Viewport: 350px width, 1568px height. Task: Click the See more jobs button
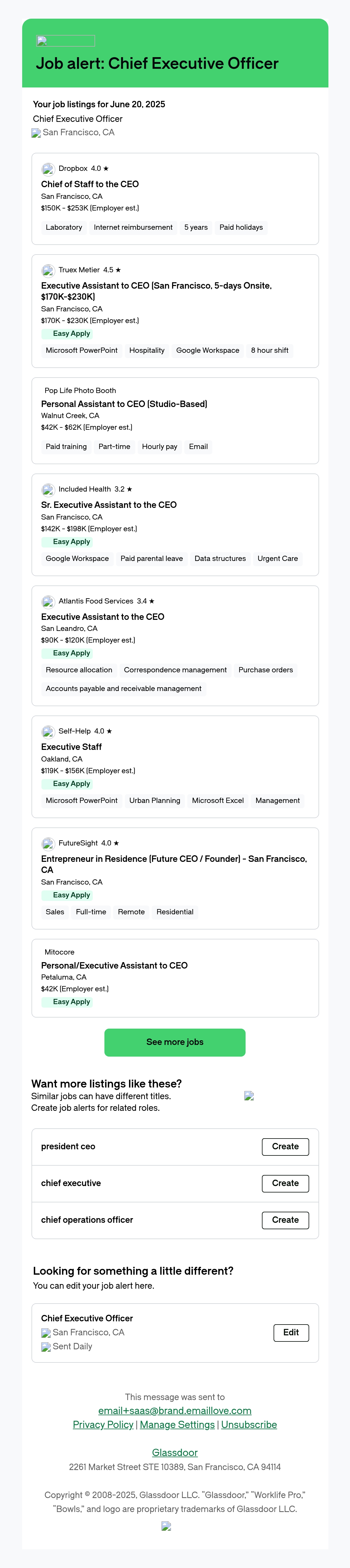coord(175,1042)
